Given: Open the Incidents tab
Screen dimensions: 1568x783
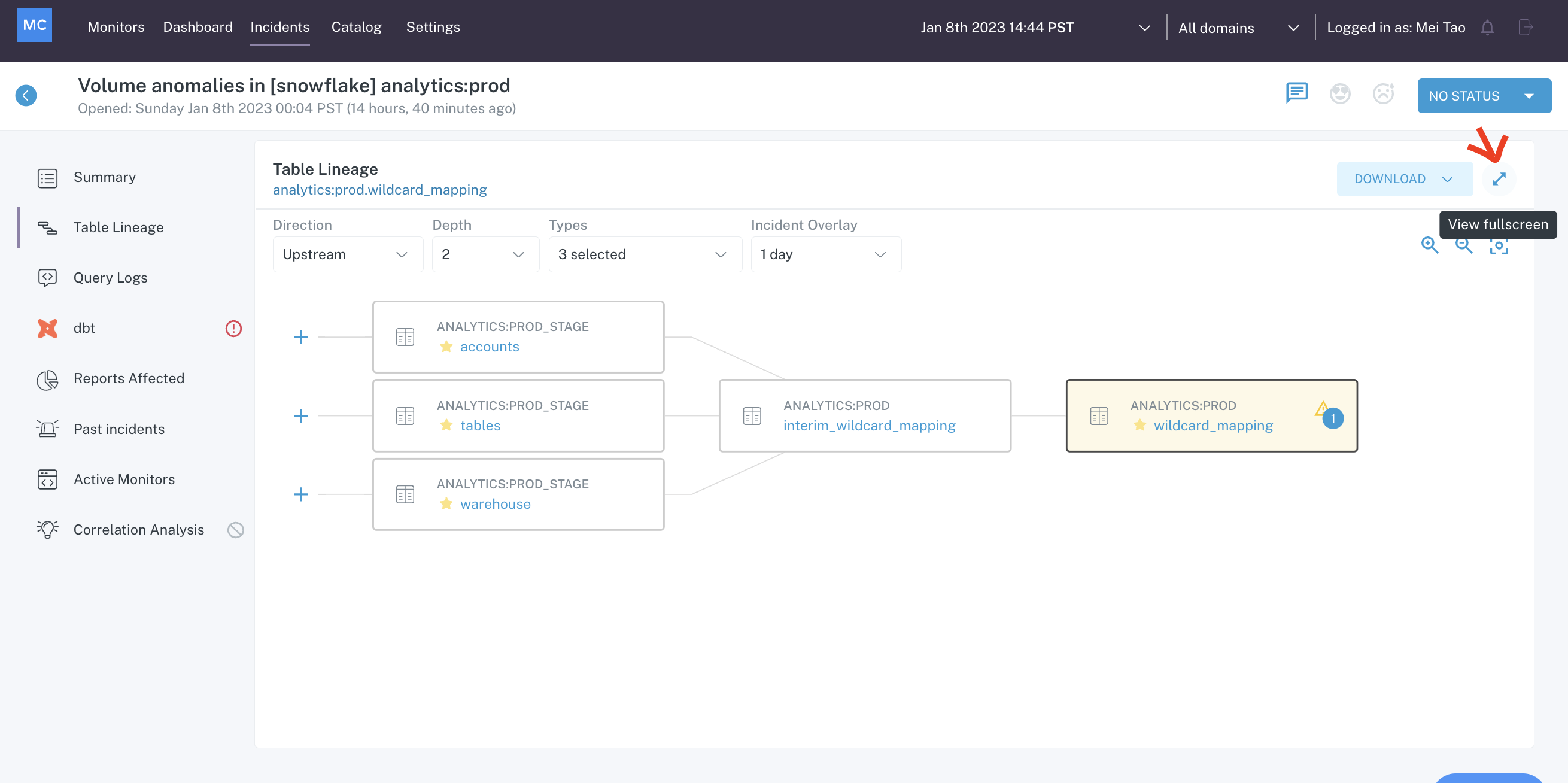Looking at the screenshot, I should tap(280, 27).
